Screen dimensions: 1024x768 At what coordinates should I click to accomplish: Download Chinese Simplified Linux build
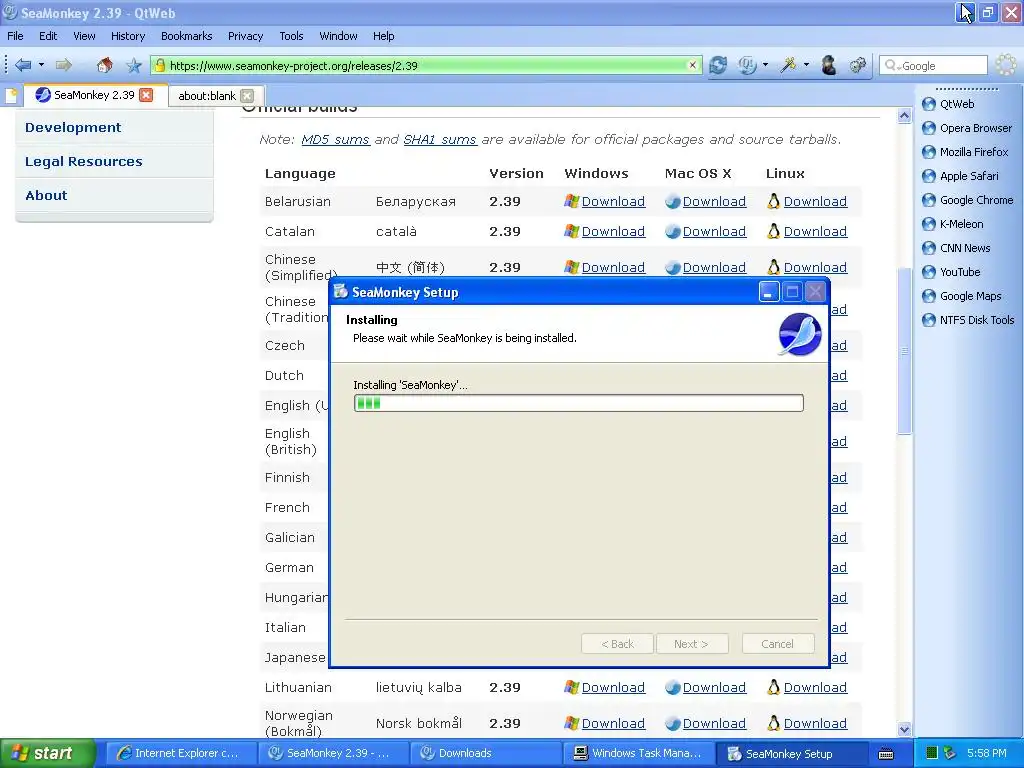(815, 267)
